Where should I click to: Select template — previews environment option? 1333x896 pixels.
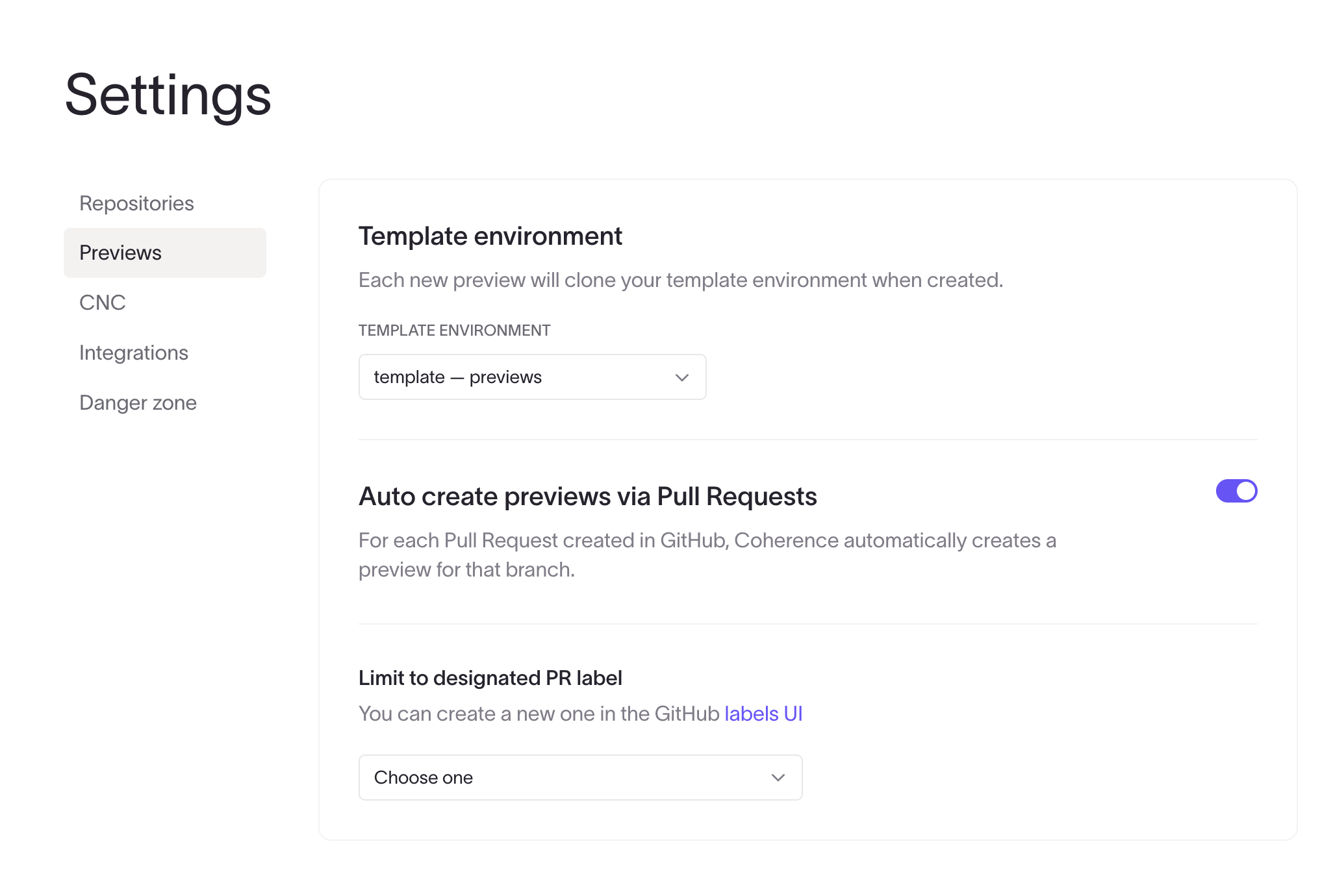pos(532,376)
